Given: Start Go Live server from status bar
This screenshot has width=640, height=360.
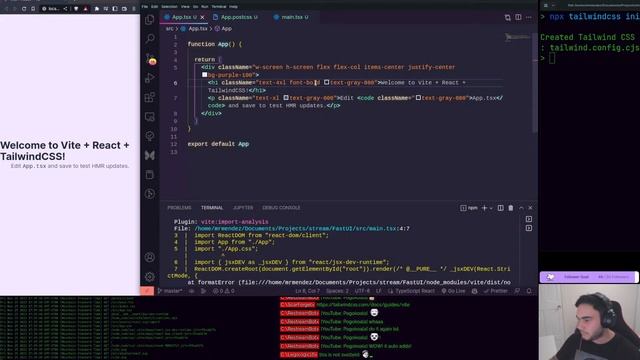Looking at the screenshot, I should [x=453, y=291].
